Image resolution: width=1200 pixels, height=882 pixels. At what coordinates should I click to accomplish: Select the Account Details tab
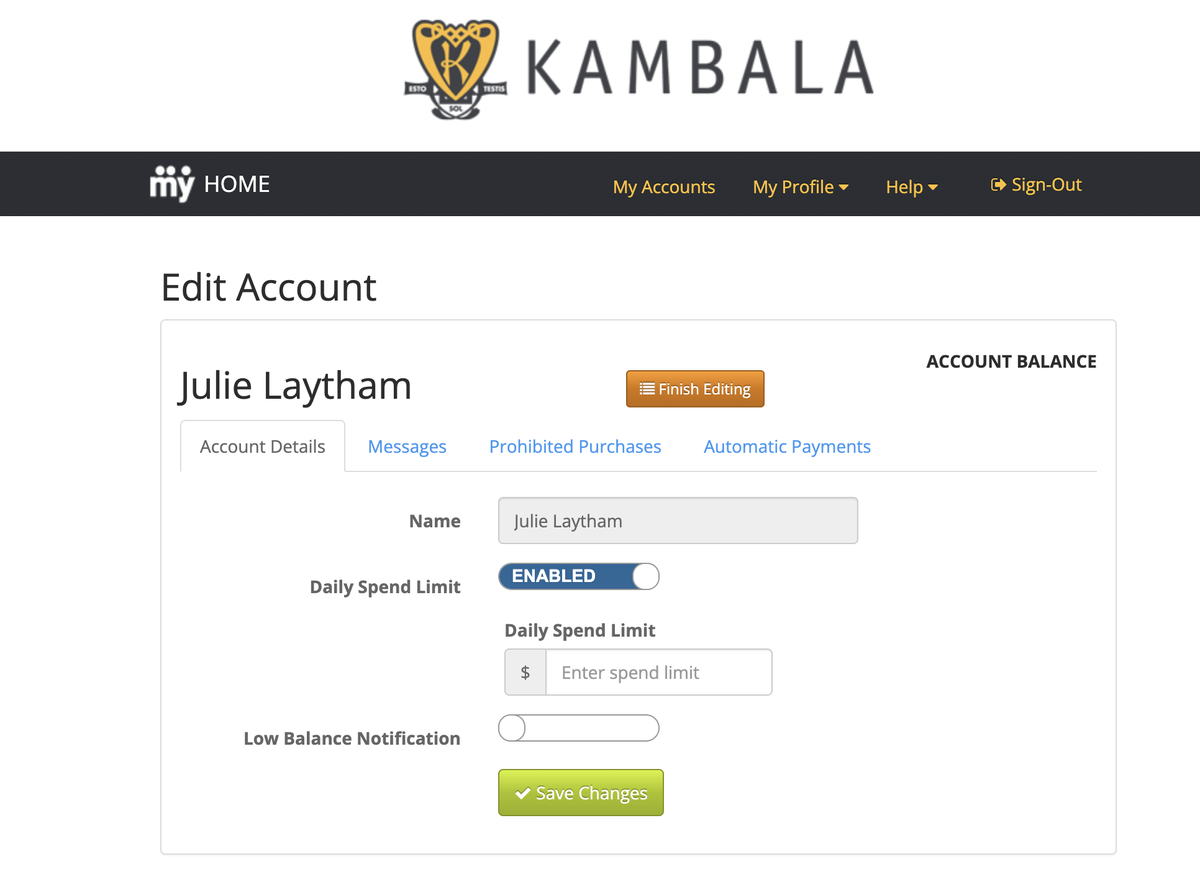coord(262,446)
